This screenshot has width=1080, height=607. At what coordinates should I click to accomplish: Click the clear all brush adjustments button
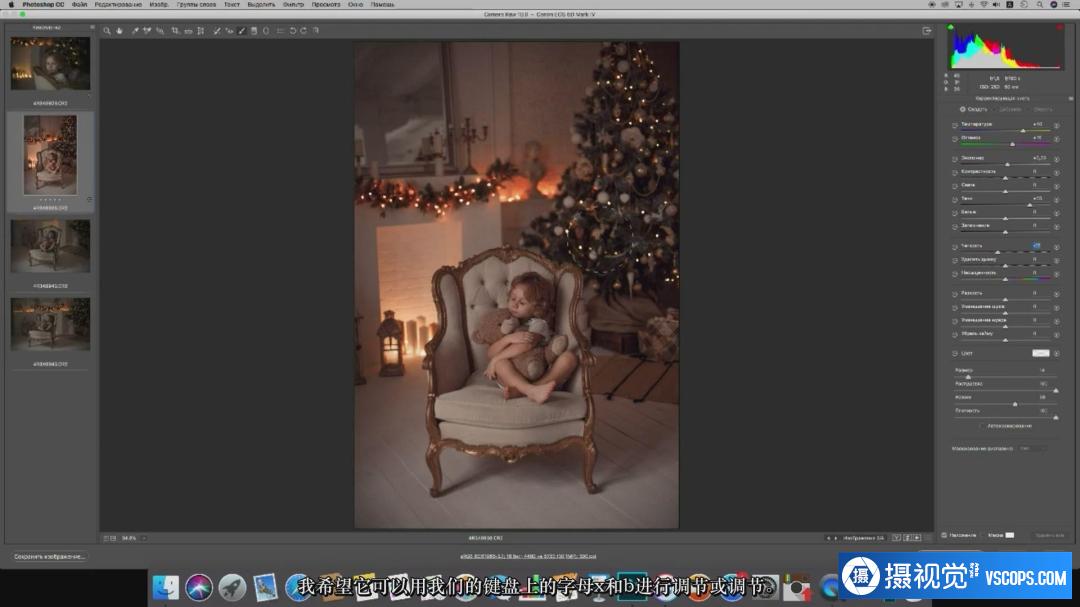pyautogui.click(x=1050, y=535)
